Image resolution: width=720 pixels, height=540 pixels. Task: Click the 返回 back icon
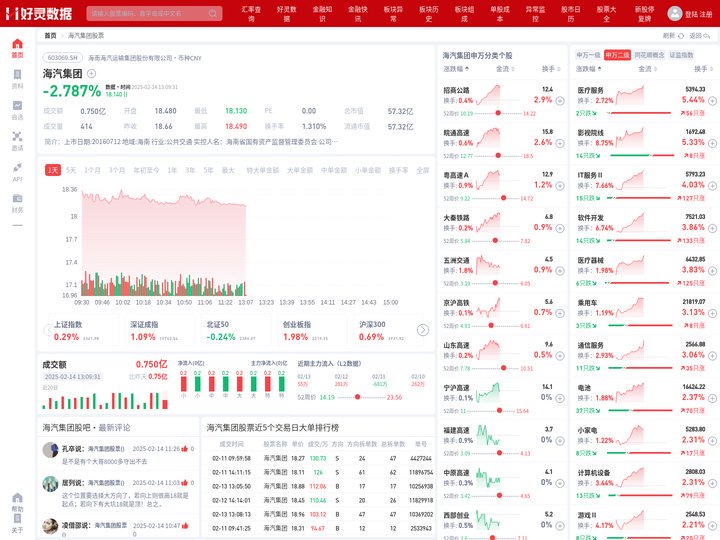pos(706,35)
